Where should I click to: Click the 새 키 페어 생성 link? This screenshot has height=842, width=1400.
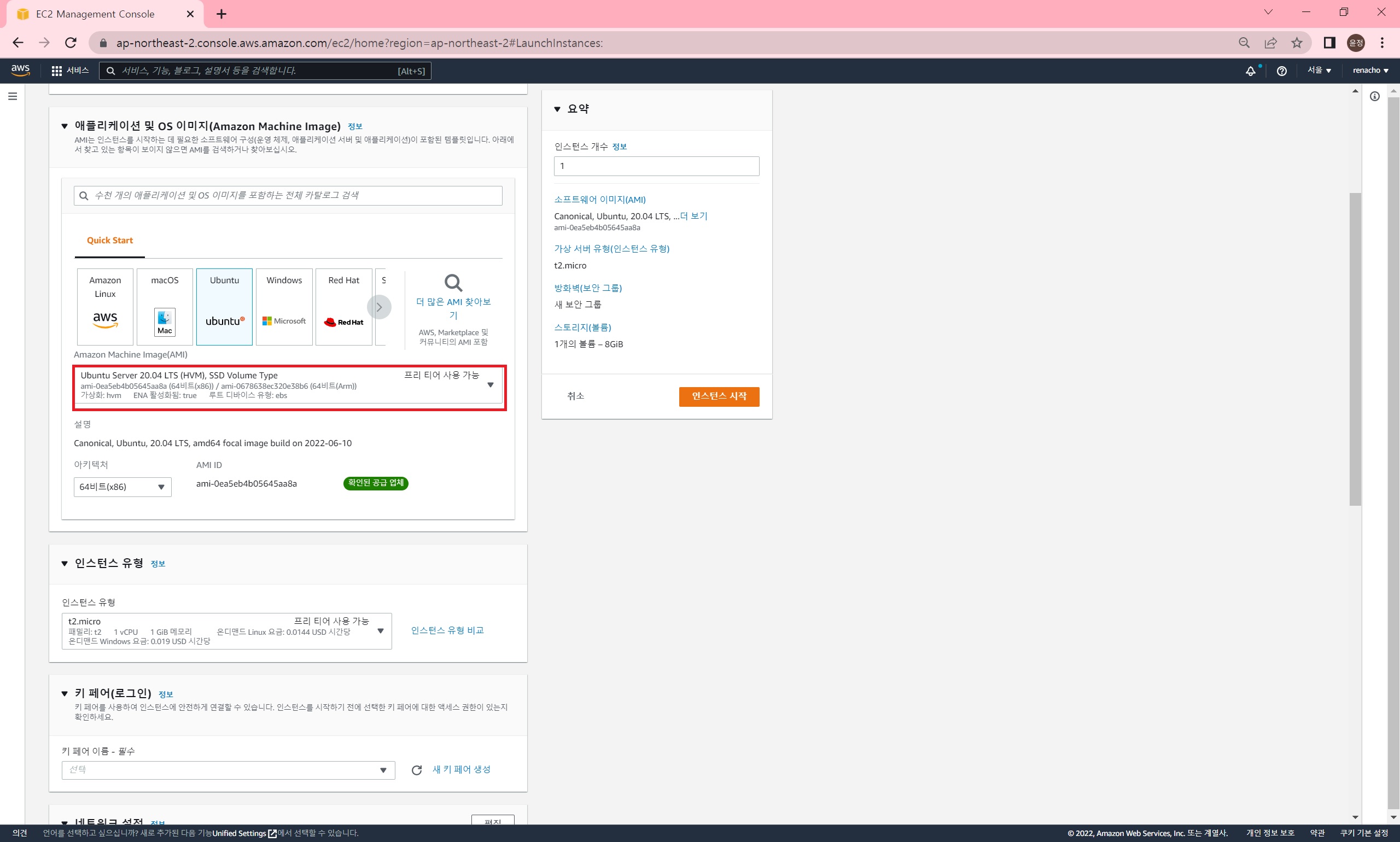(462, 769)
